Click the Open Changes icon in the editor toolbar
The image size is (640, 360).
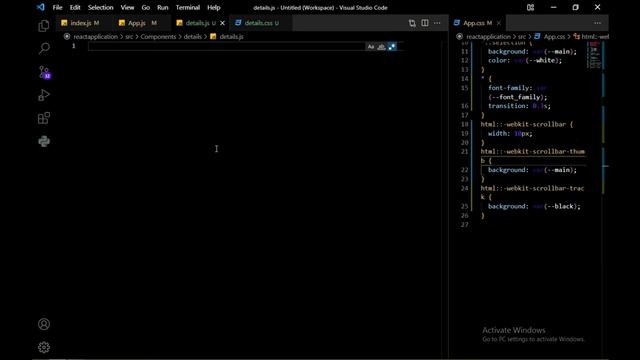(412, 23)
